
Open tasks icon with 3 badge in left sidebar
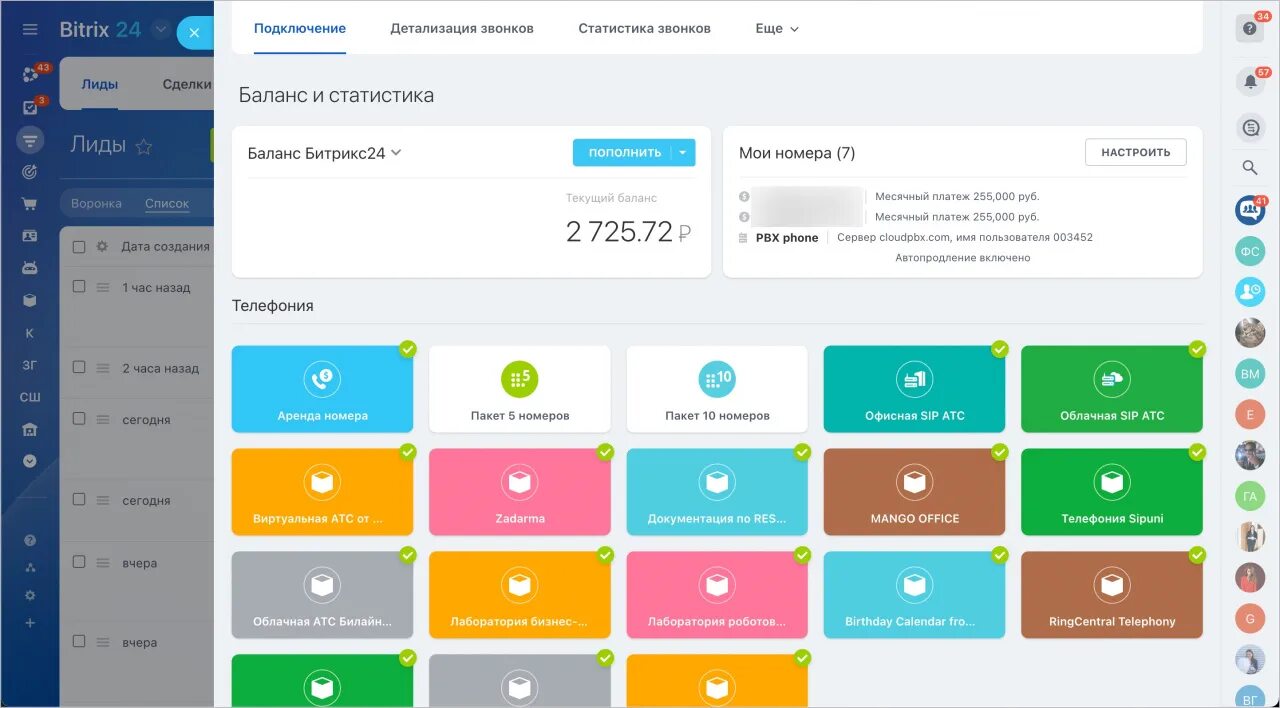[30, 108]
